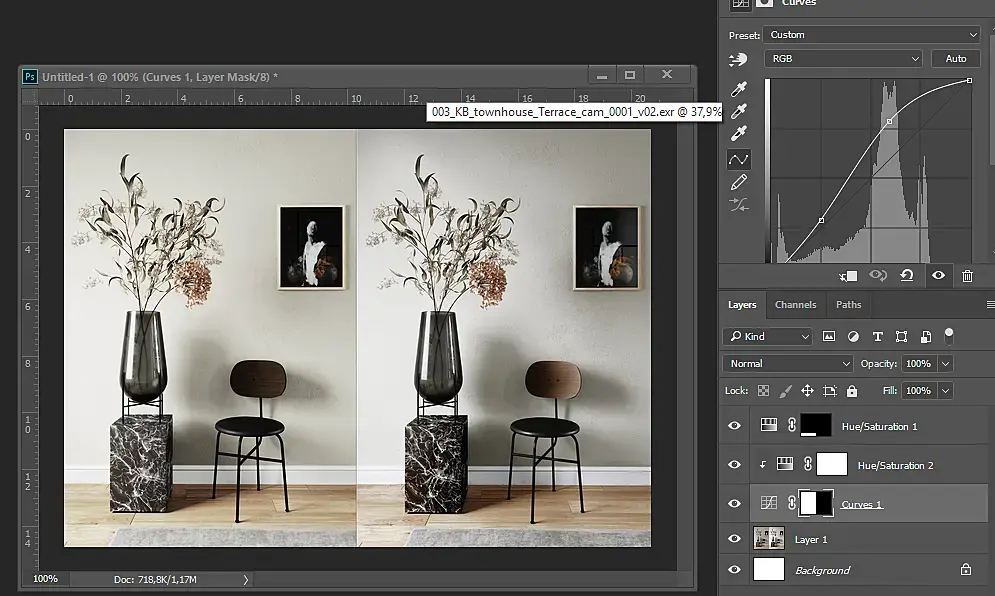Hide the Curves 1 layer
This screenshot has width=995, height=596.
coord(735,504)
